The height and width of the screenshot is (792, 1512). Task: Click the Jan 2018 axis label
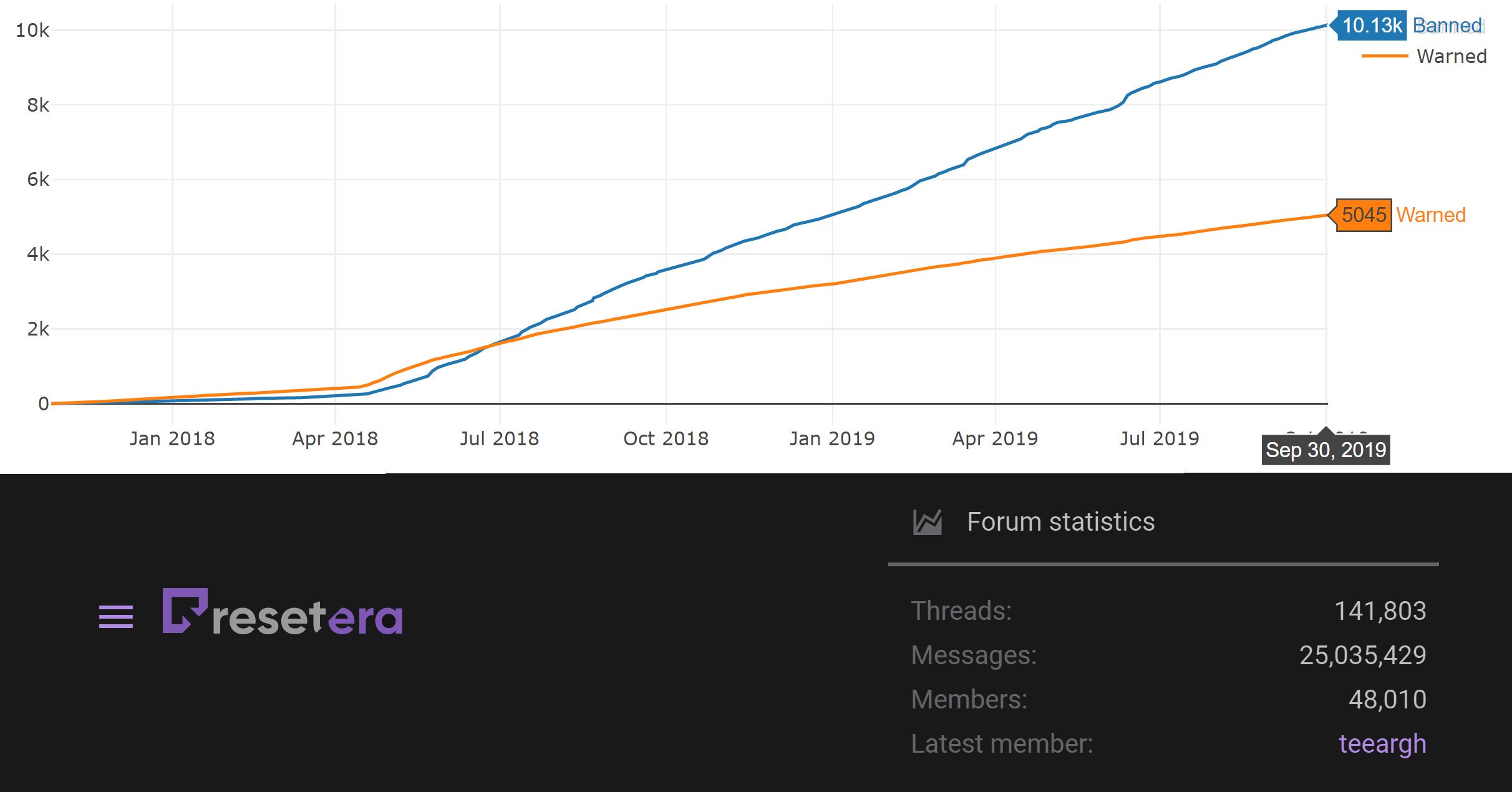[172, 438]
